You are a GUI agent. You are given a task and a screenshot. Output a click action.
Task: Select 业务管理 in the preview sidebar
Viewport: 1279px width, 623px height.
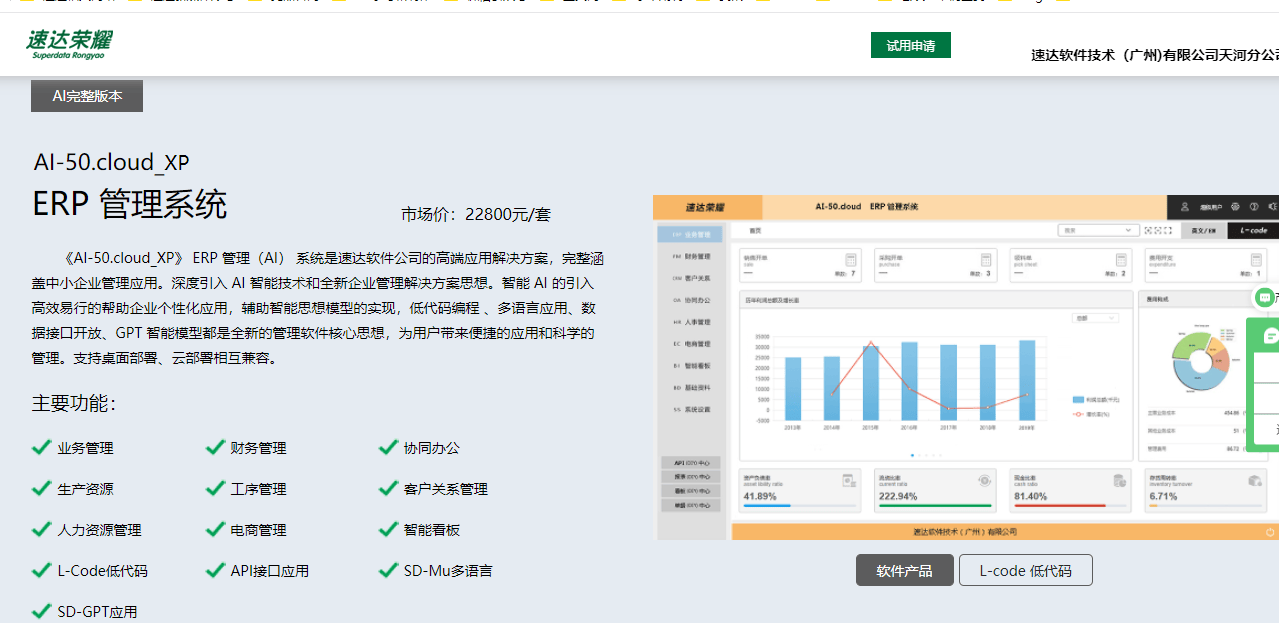[x=691, y=235]
